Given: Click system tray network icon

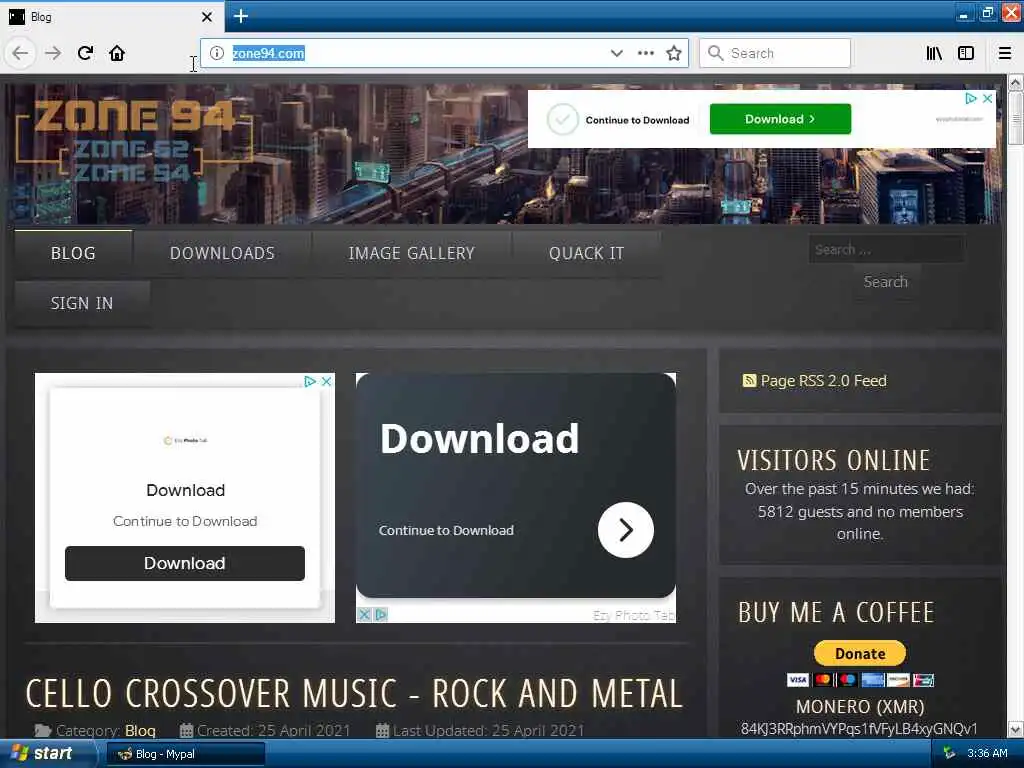Looking at the screenshot, I should pos(950,754).
